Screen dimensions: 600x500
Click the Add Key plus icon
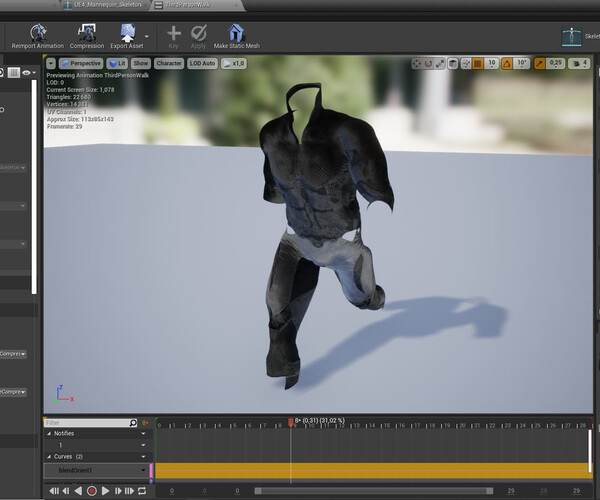tap(174, 33)
